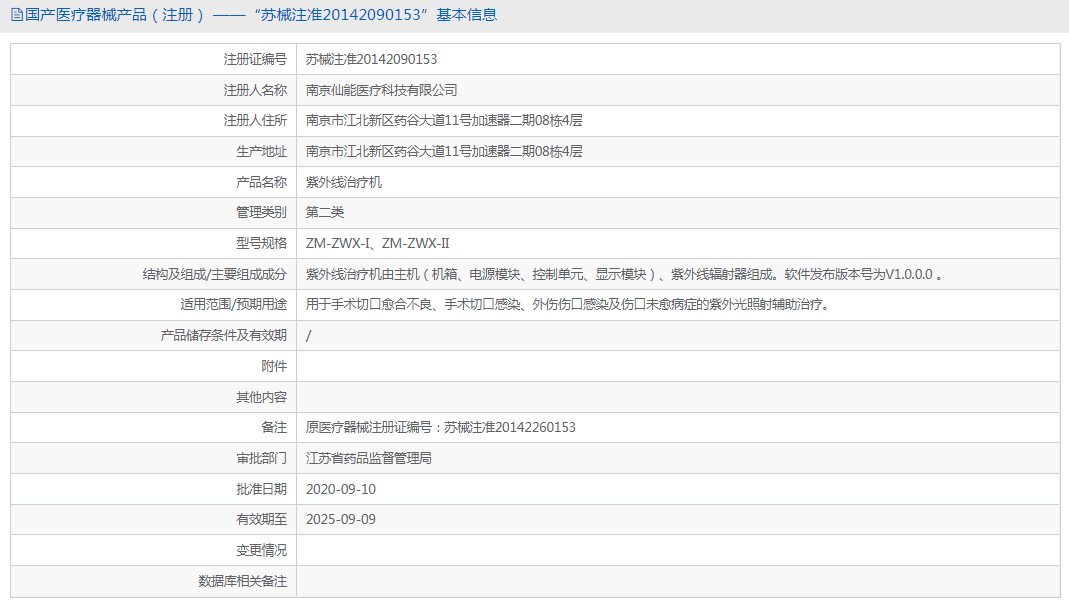
Task: Click the document icon in the page header
Action: click(x=17, y=15)
